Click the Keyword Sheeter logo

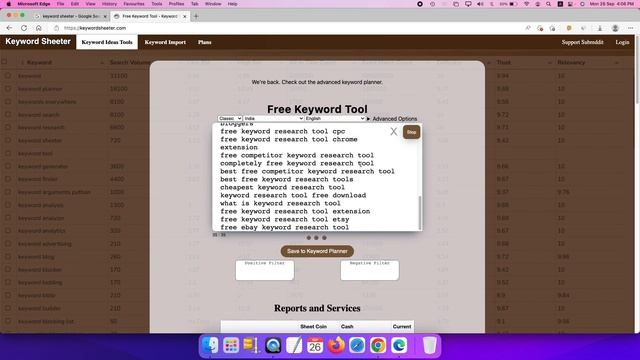(x=38, y=41)
